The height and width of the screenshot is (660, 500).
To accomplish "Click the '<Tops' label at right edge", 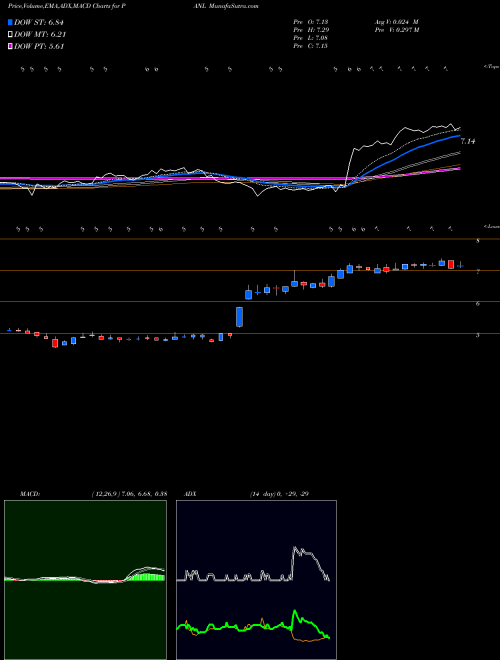I will pyautogui.click(x=491, y=67).
